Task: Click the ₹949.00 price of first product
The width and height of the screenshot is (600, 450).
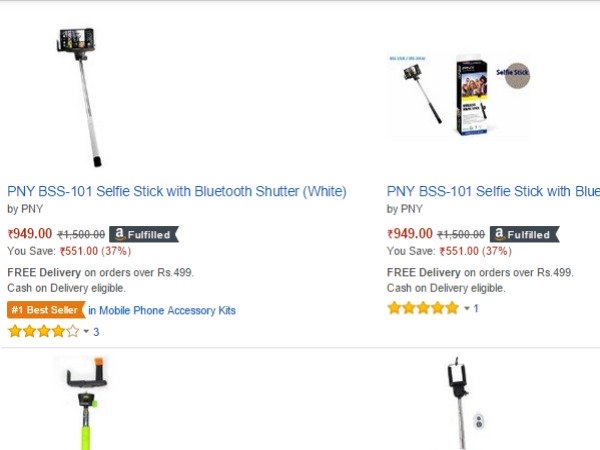Action: click(30, 234)
